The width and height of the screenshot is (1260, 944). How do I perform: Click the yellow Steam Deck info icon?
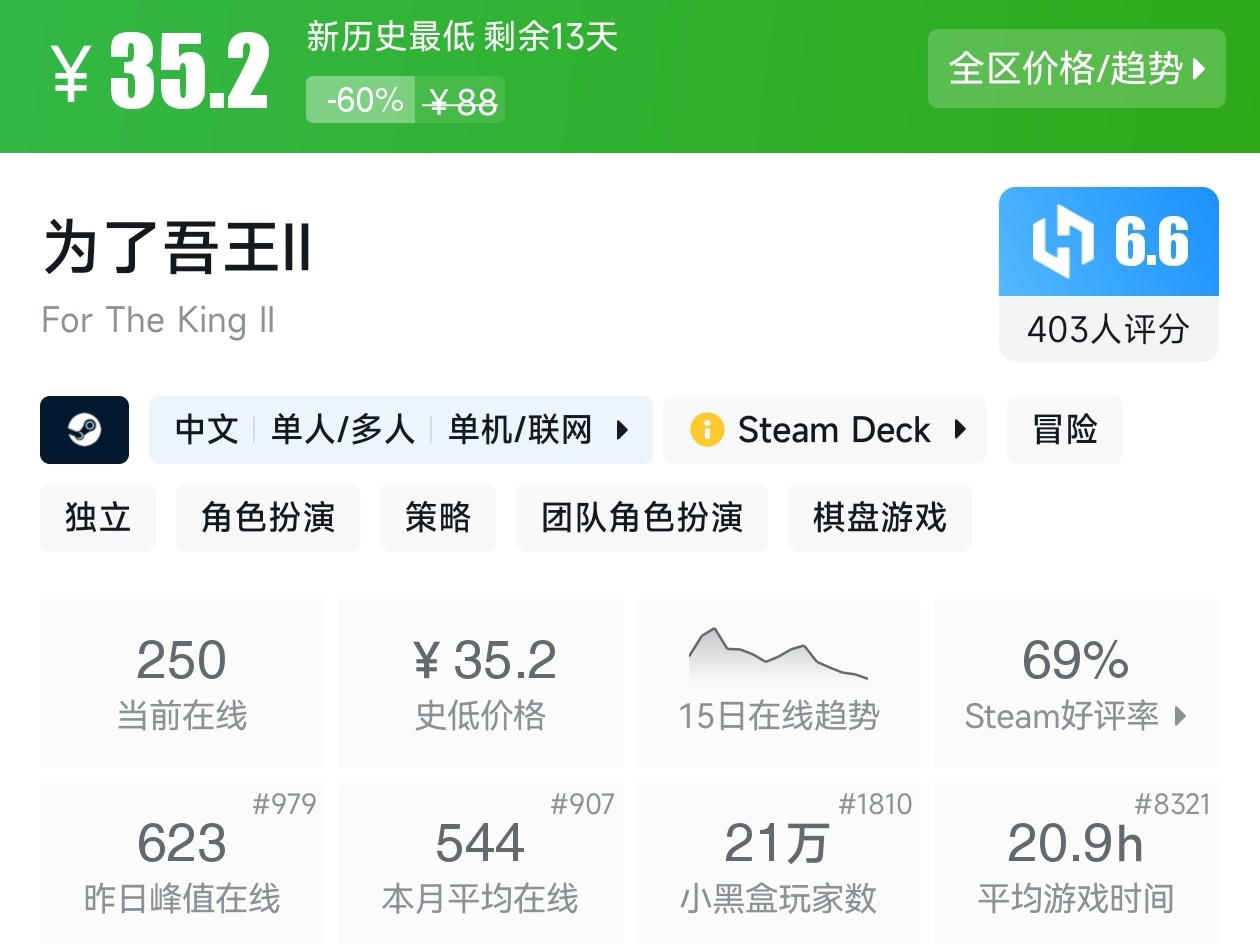tap(706, 430)
